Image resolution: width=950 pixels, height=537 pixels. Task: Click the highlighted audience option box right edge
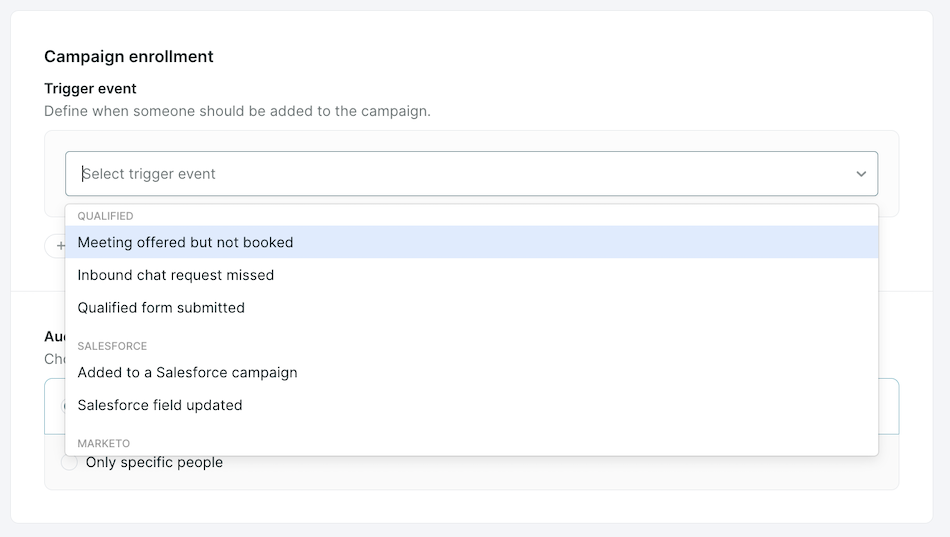click(x=889, y=406)
